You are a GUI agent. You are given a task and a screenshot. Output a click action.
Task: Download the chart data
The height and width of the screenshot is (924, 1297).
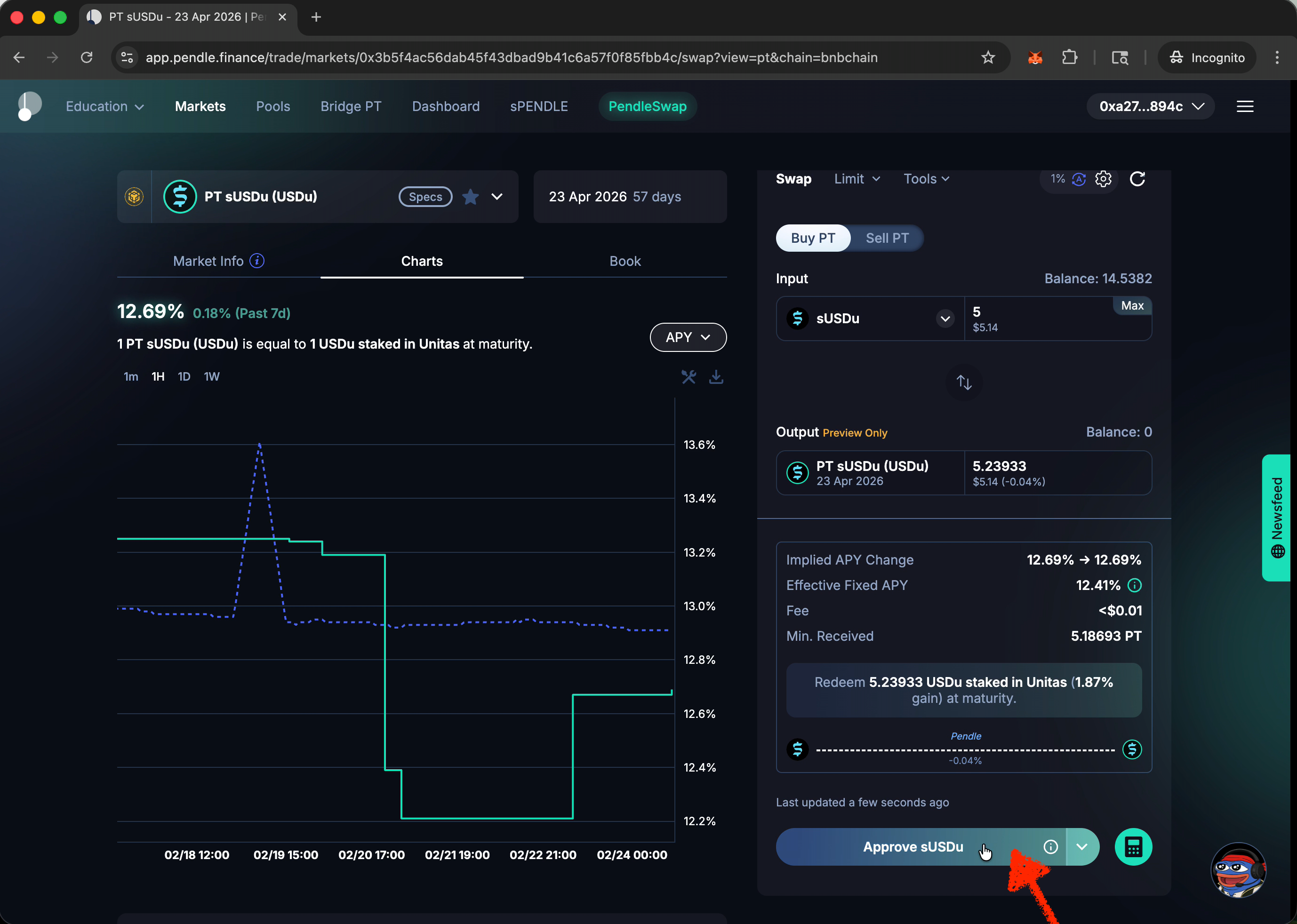click(716, 377)
